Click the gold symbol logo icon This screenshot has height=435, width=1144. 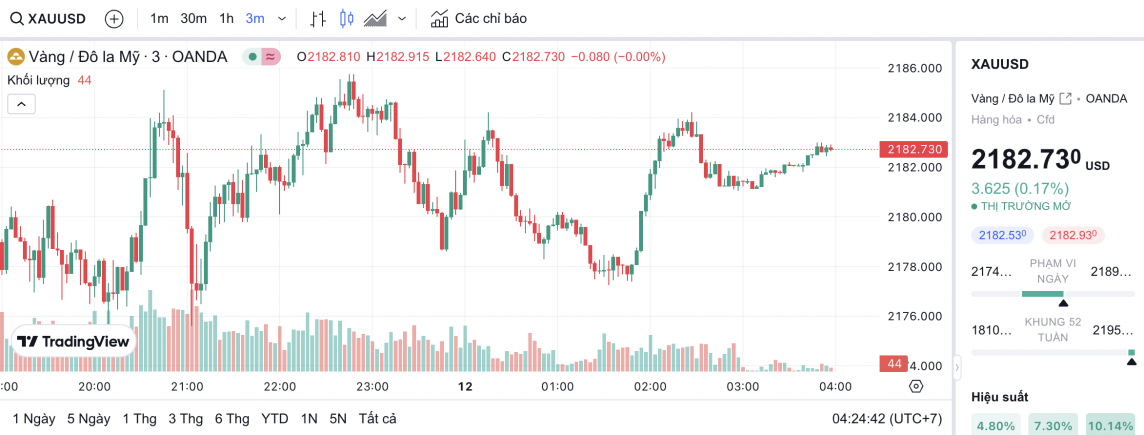coord(16,57)
